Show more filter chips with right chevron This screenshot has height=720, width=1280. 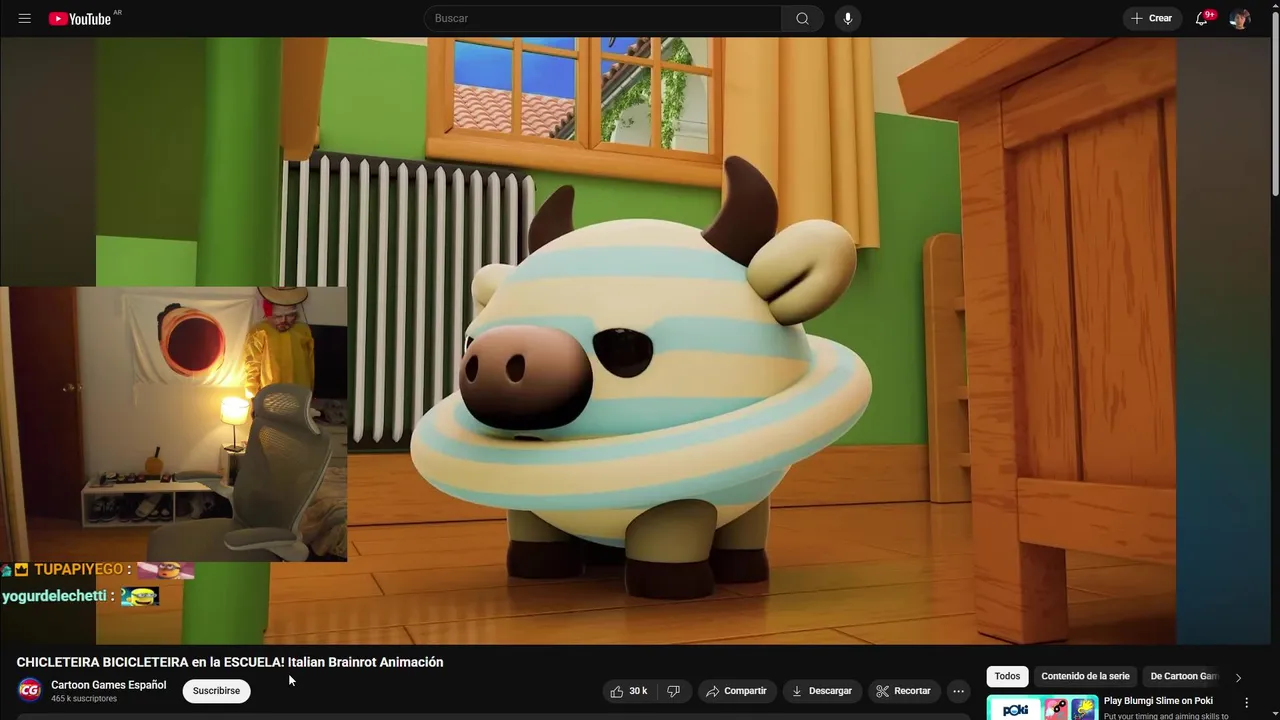point(1238,677)
